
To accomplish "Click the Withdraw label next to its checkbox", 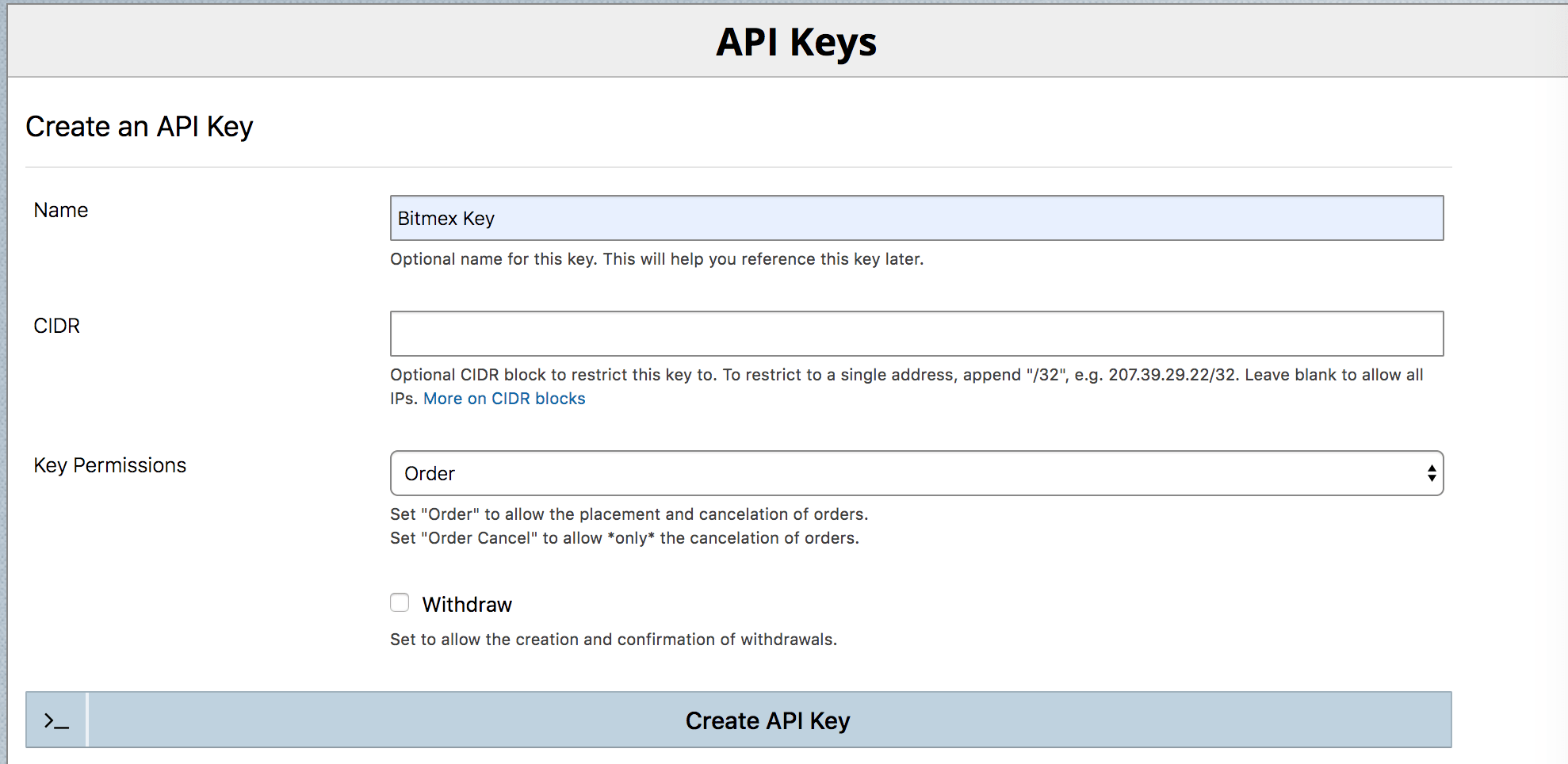I will click(x=467, y=603).
